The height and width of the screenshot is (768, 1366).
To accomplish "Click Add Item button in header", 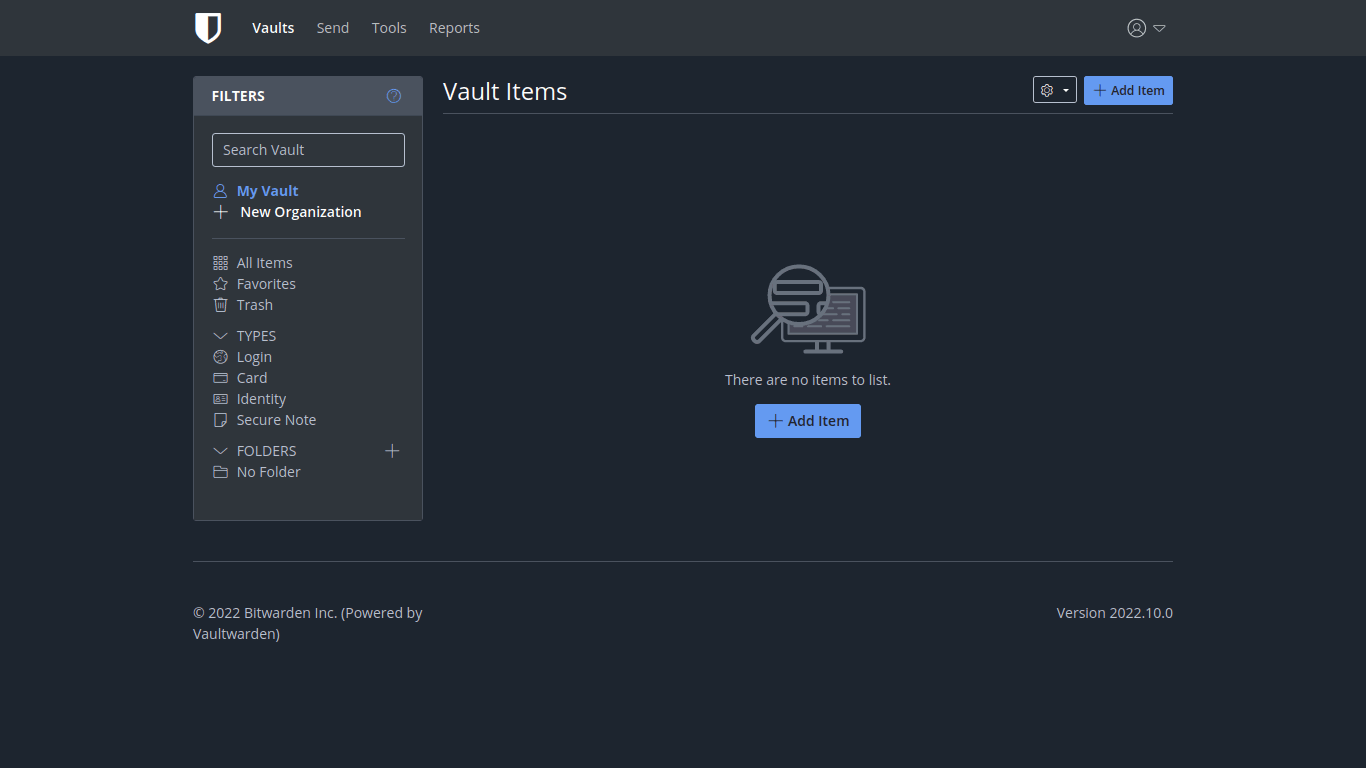I will point(1128,90).
